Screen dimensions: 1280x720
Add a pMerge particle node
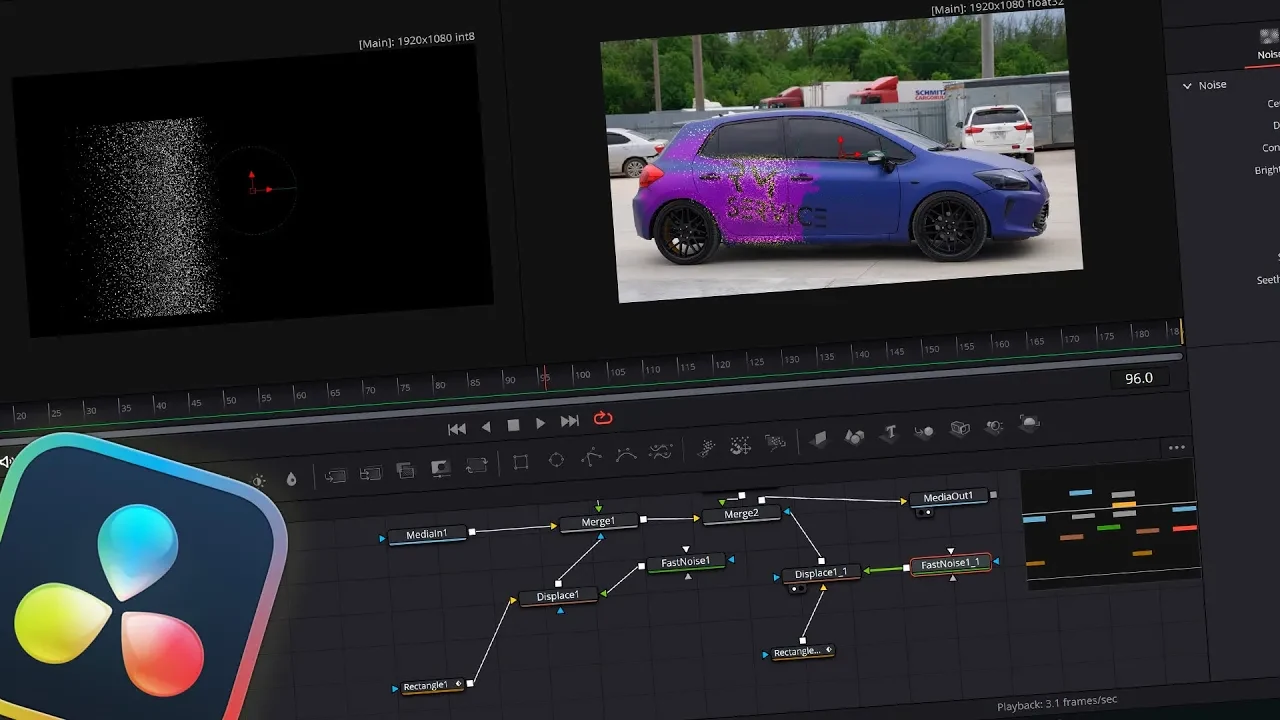(x=741, y=446)
